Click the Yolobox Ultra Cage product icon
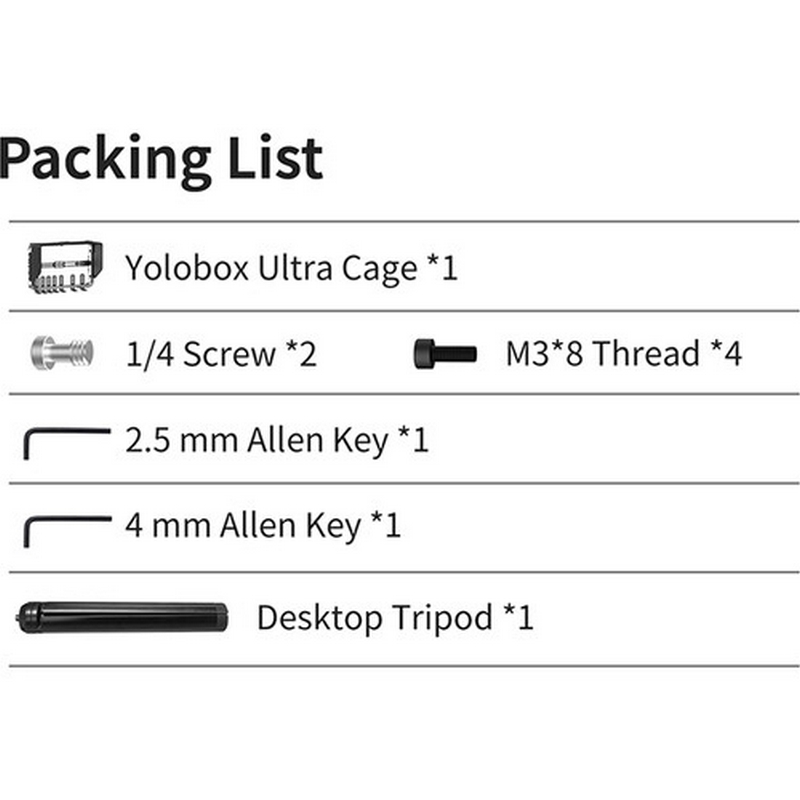Screen dimensions: 800x800 (x=64, y=267)
